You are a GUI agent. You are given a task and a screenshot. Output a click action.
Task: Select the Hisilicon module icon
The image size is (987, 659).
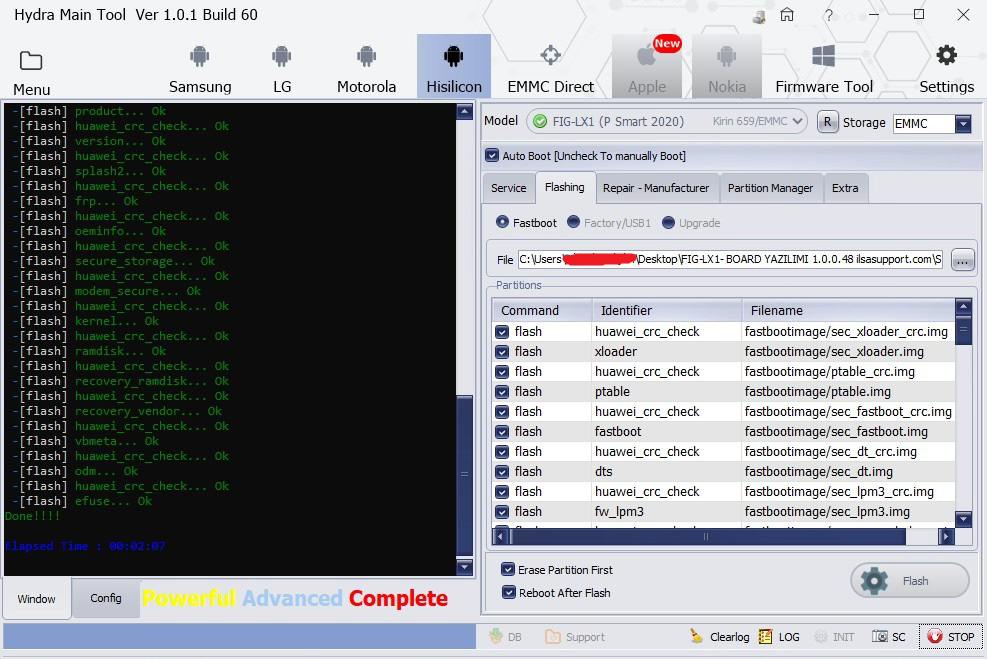pos(453,57)
